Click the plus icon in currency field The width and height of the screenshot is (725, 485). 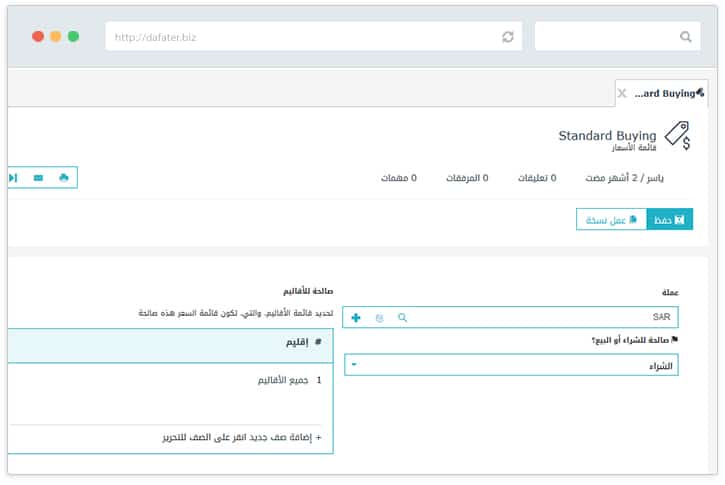coord(356,317)
